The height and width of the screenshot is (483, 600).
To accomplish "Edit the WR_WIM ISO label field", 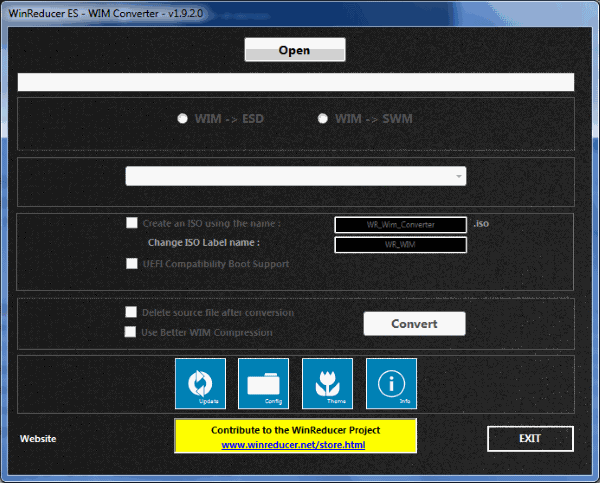I will coord(401,245).
